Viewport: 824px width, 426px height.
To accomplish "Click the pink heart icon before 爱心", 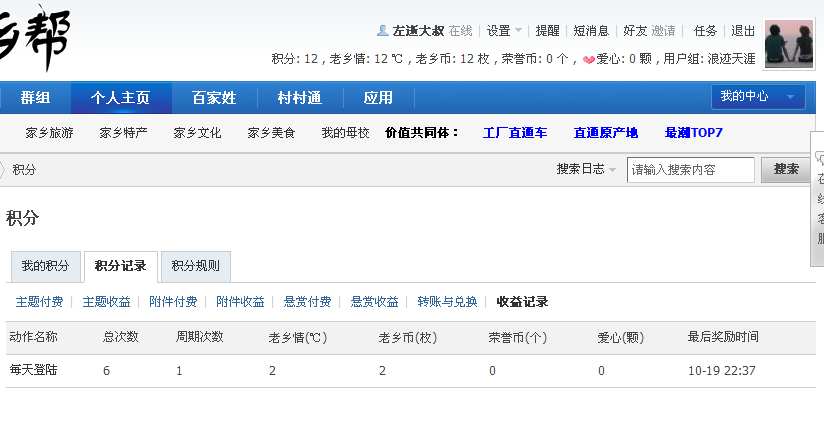I will pos(589,60).
